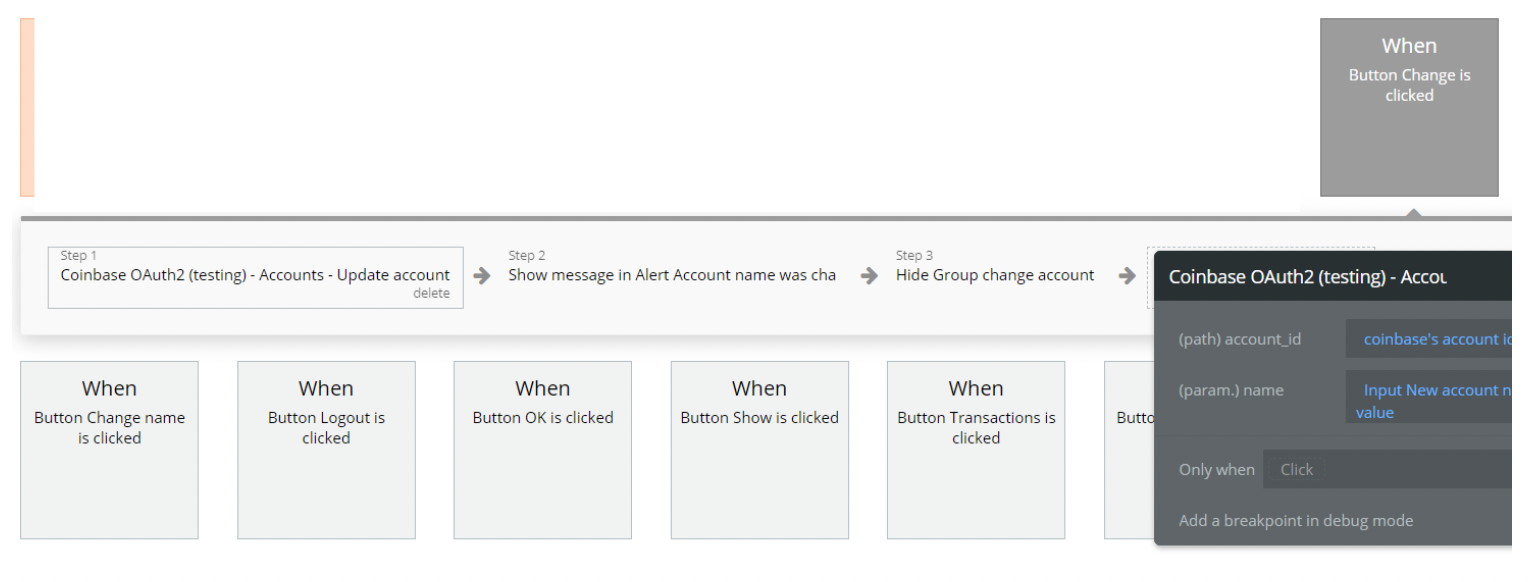Select the 'Button OK is clicked' event
Screen dimensions: 1534x582
pos(543,450)
